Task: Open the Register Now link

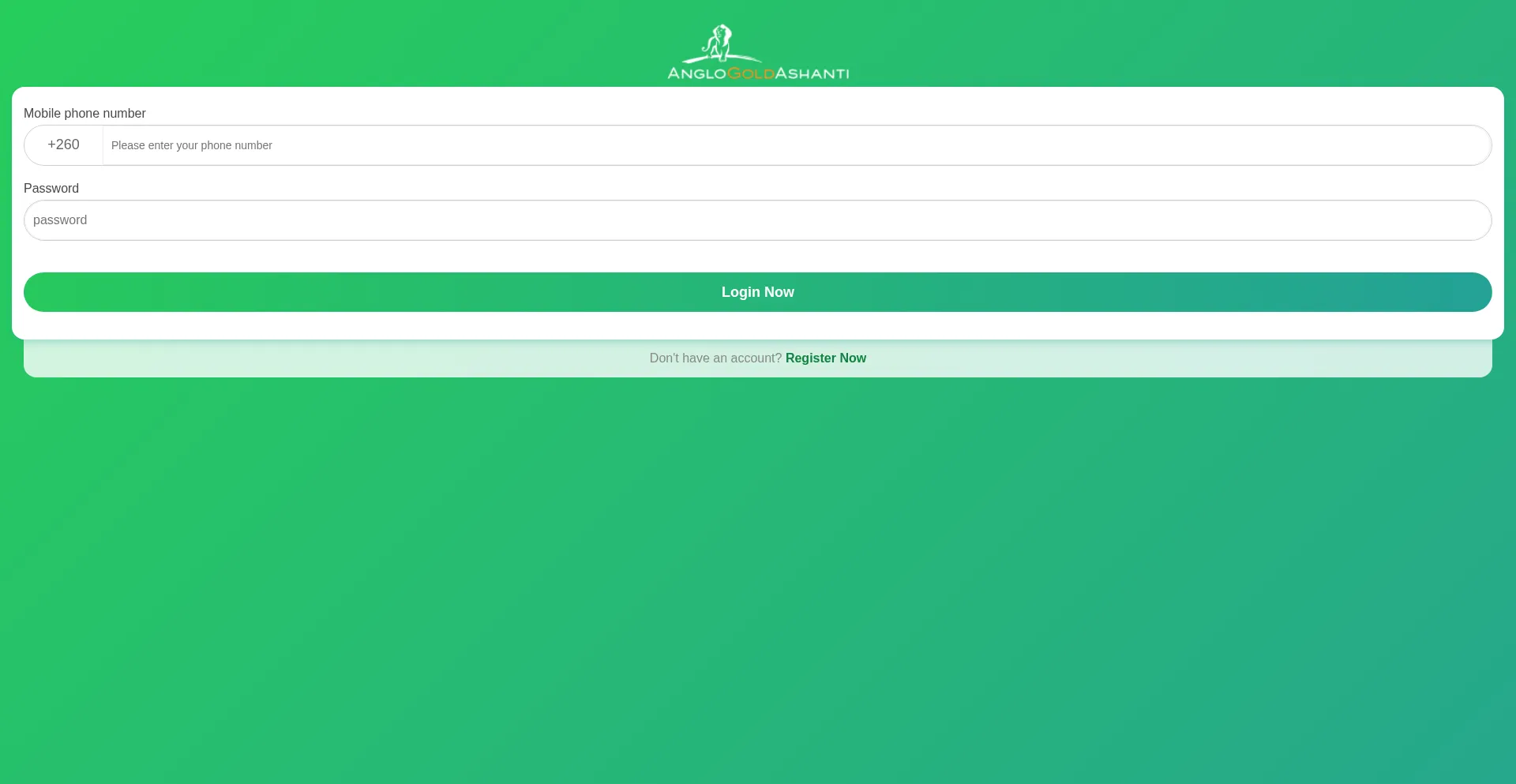Action: tap(826, 358)
